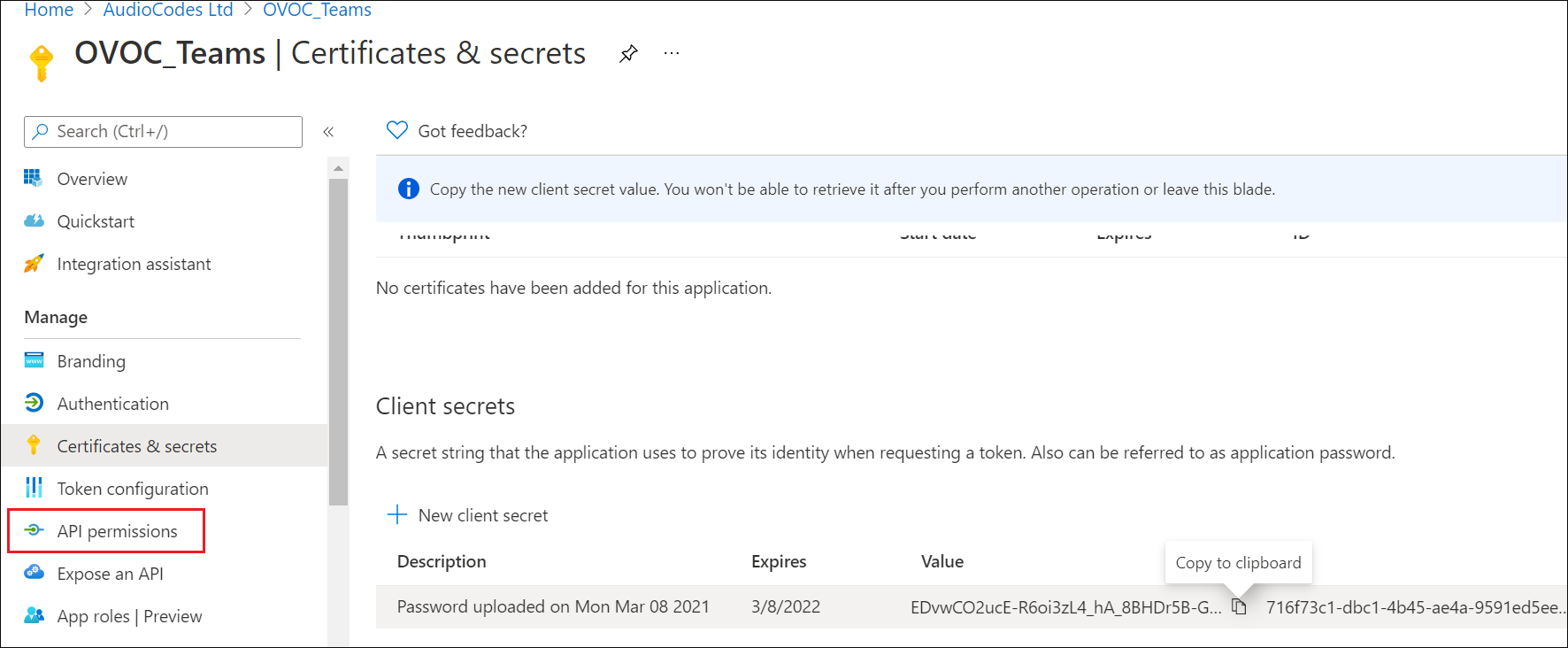Collapse the sidebar with double chevron
This screenshot has height=648, width=1568.
(x=328, y=132)
